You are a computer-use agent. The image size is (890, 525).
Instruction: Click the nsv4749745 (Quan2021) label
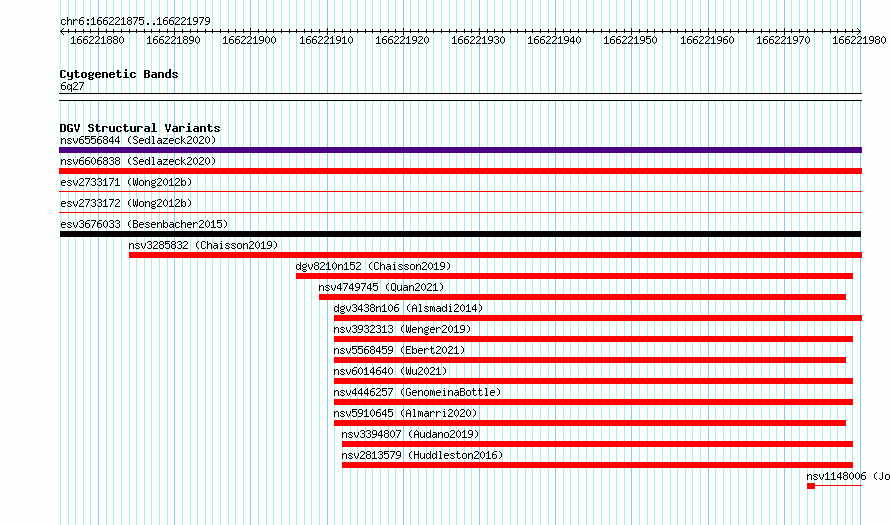381,287
